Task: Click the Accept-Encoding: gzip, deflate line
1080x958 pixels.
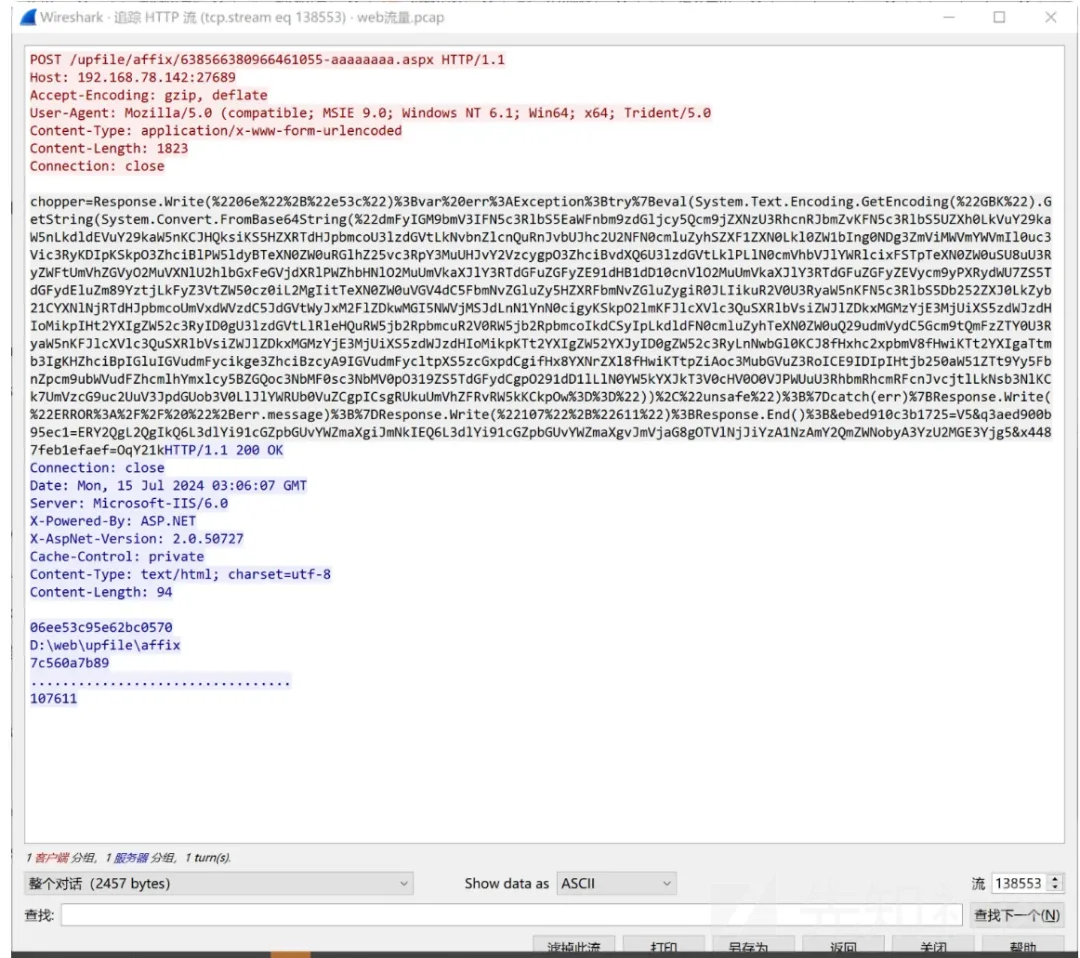Action: point(148,95)
